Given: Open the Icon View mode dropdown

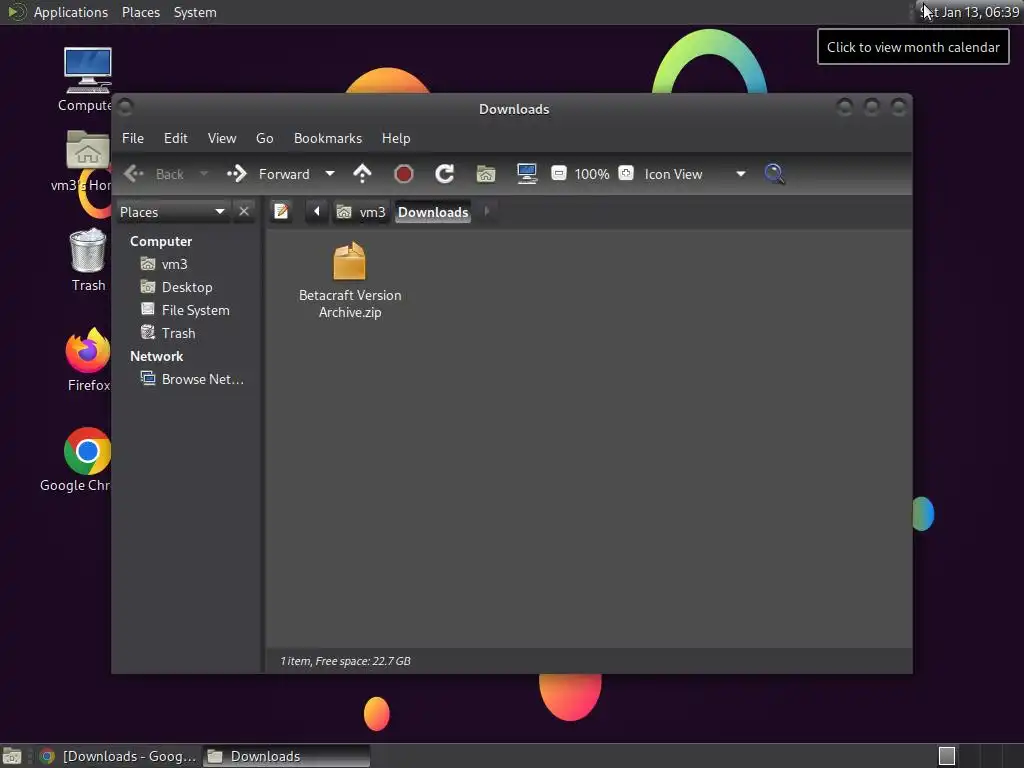Looking at the screenshot, I should (695, 174).
